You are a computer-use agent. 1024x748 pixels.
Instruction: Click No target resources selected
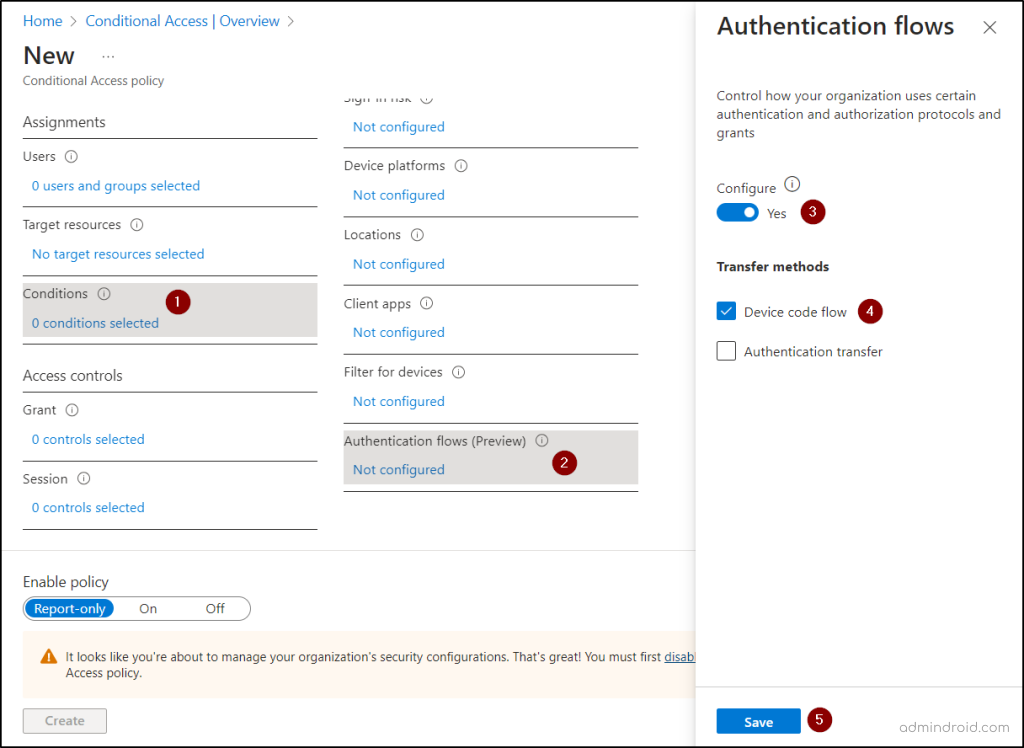pyautogui.click(x=117, y=254)
